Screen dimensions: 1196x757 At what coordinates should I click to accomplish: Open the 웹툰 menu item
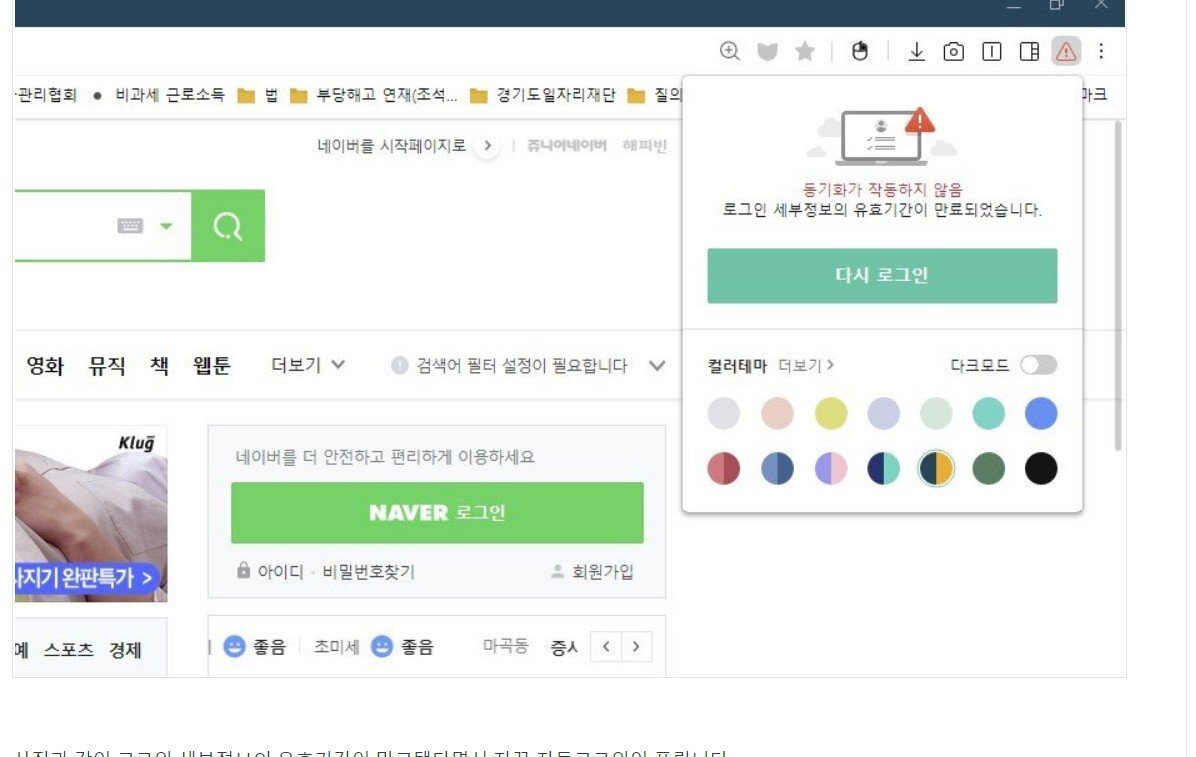[x=211, y=366]
